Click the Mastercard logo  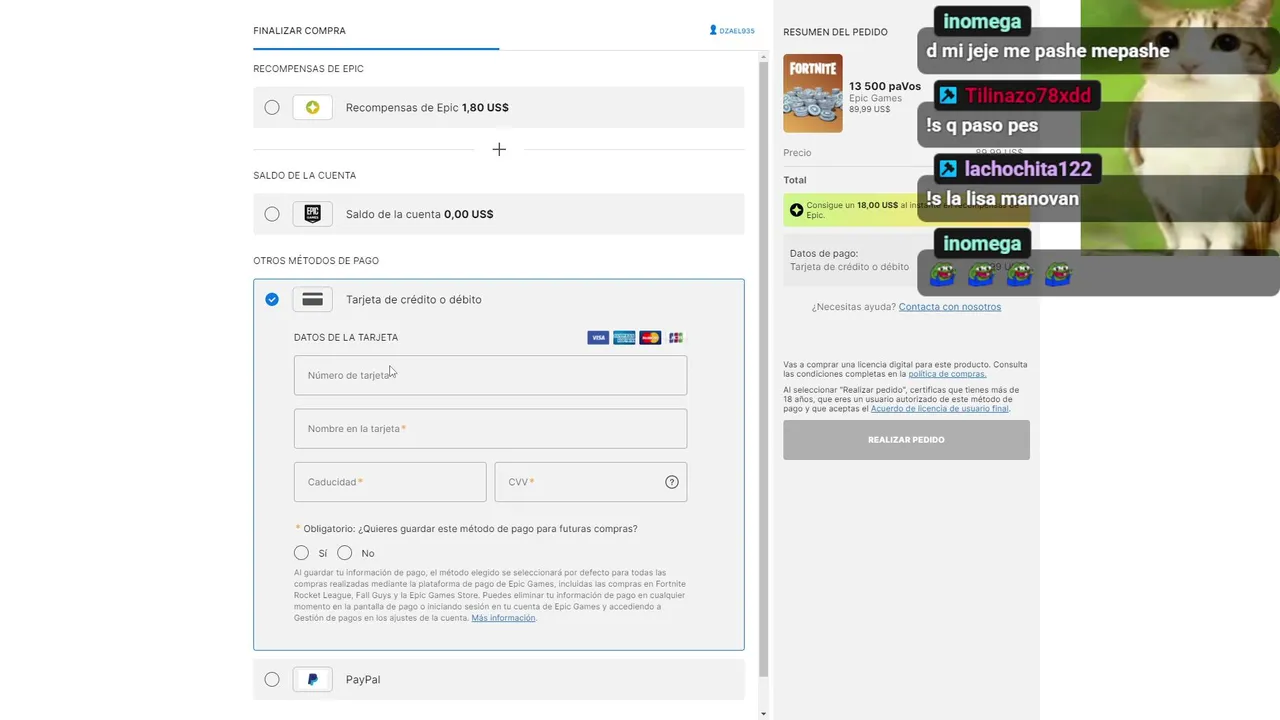[x=650, y=338]
